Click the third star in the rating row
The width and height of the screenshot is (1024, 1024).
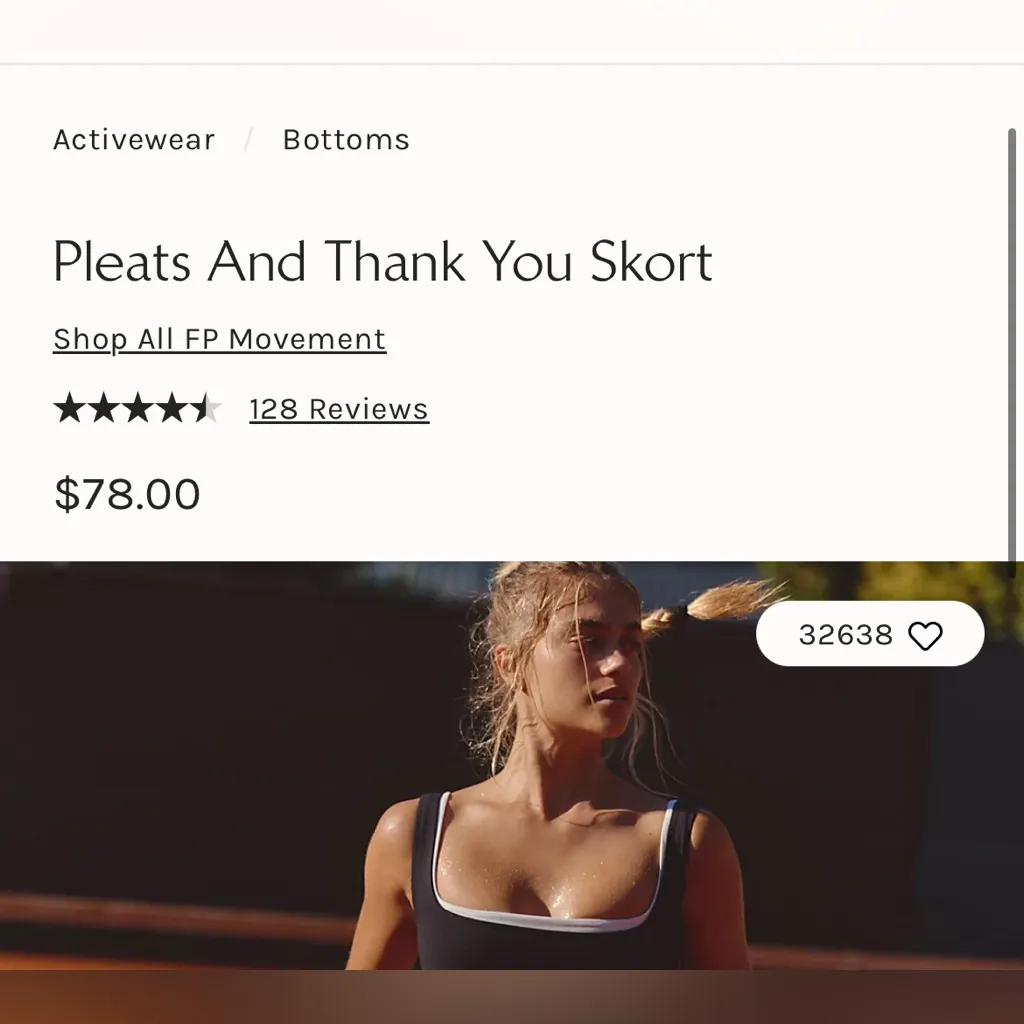click(139, 408)
